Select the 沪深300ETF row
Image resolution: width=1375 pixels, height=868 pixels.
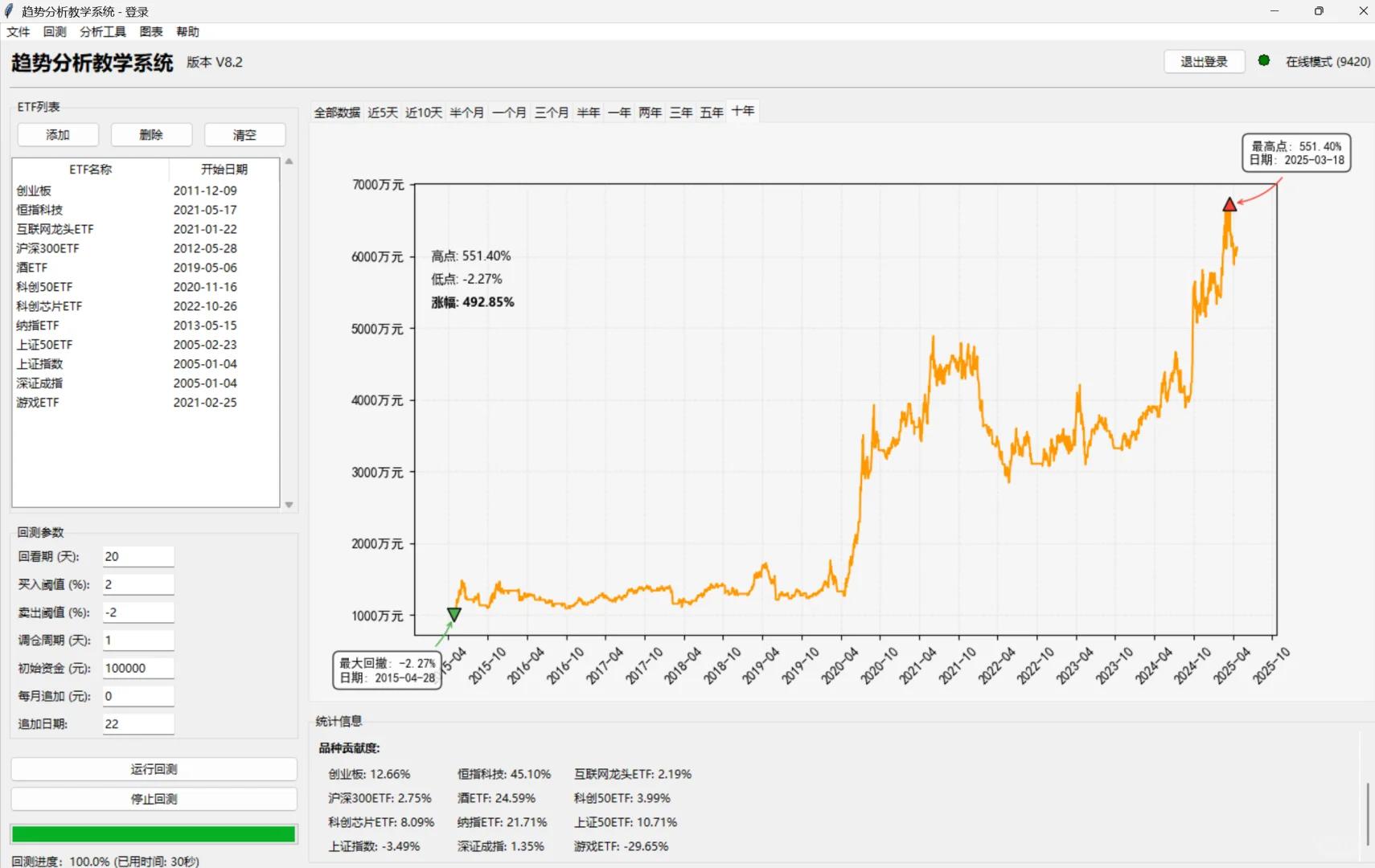[146, 248]
